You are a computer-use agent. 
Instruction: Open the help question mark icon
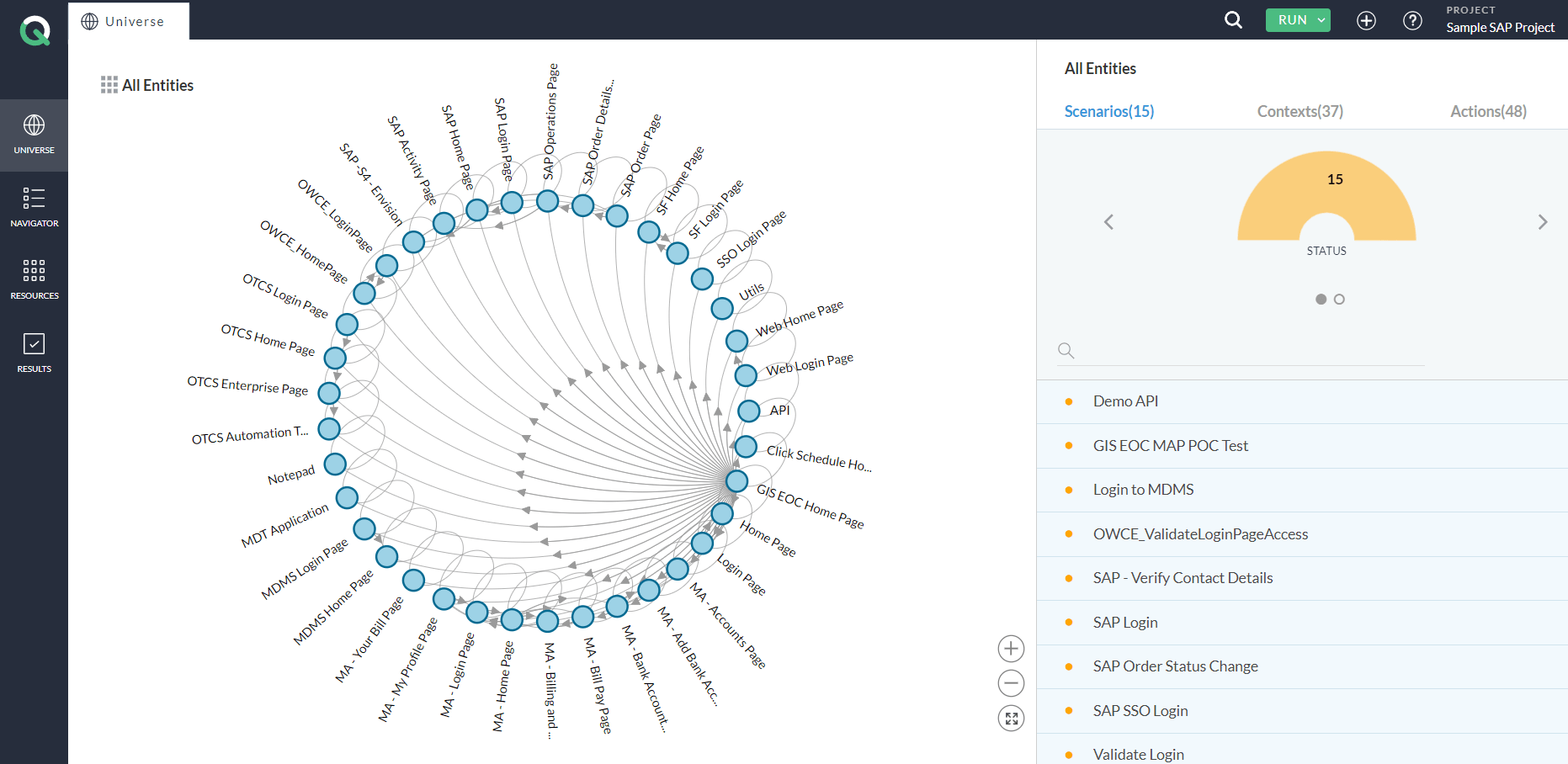tap(1412, 20)
